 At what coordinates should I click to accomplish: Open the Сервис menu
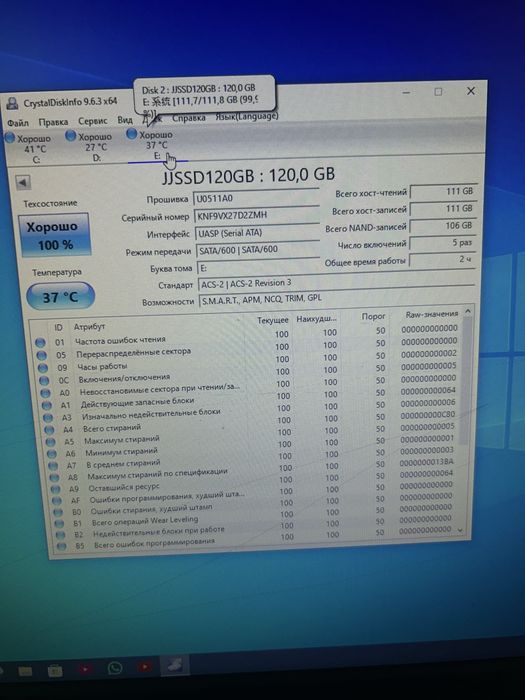93,121
